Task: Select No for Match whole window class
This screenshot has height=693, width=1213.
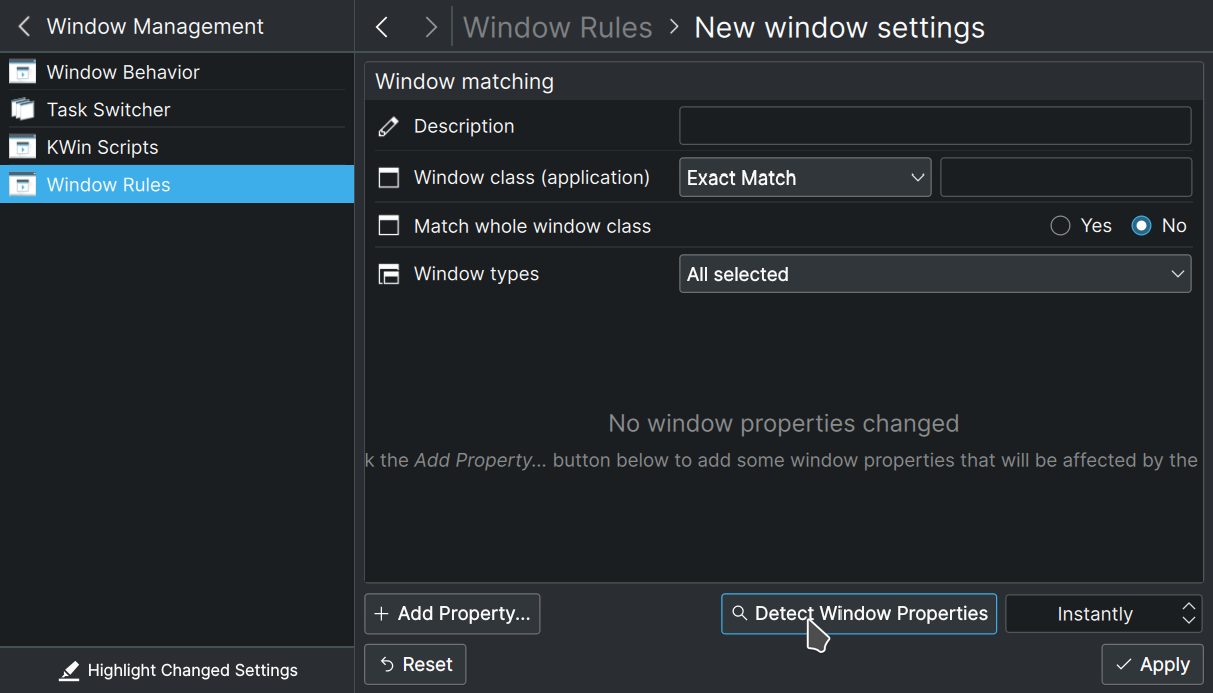Action: pos(1159,226)
